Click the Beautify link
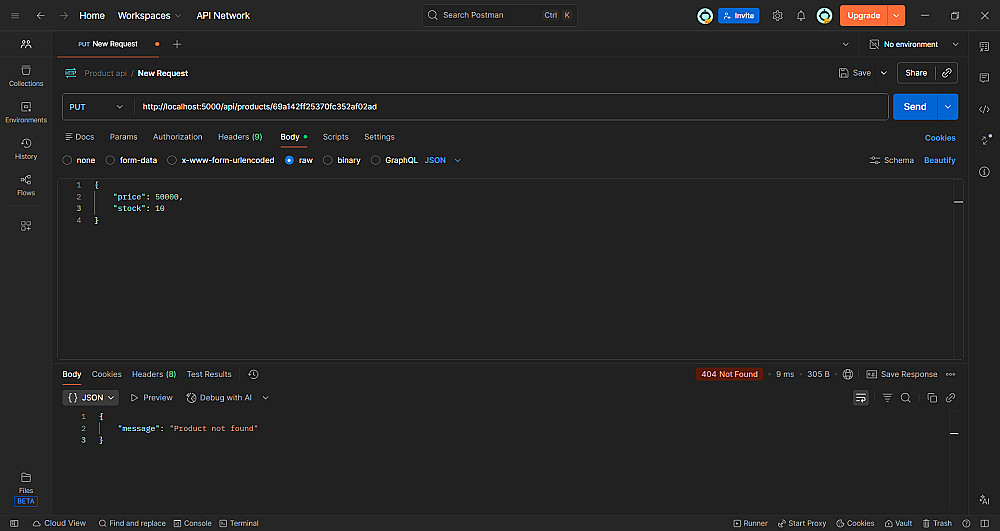 (x=939, y=160)
